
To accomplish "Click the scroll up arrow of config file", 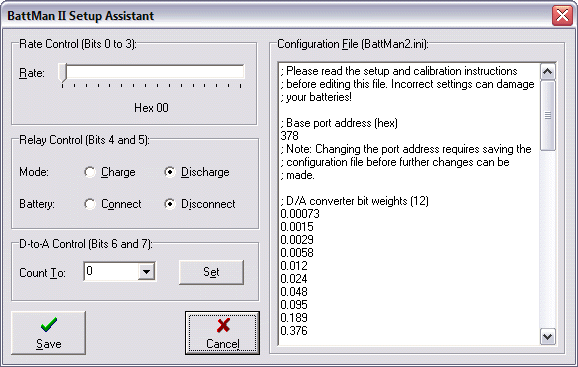I will 547,71.
